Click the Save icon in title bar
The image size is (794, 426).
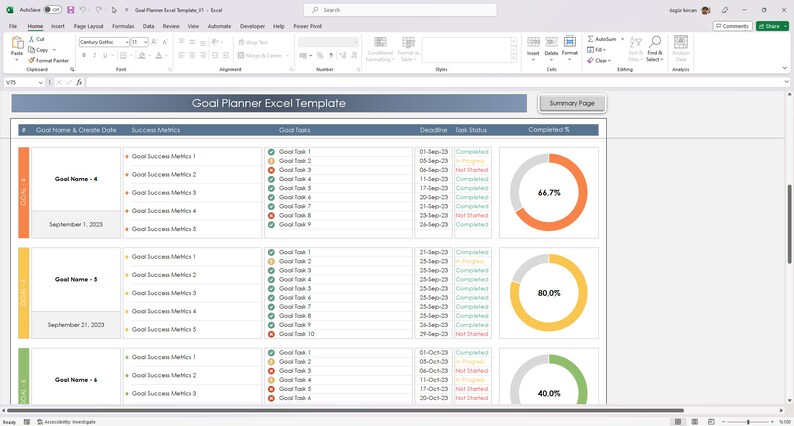(70, 10)
